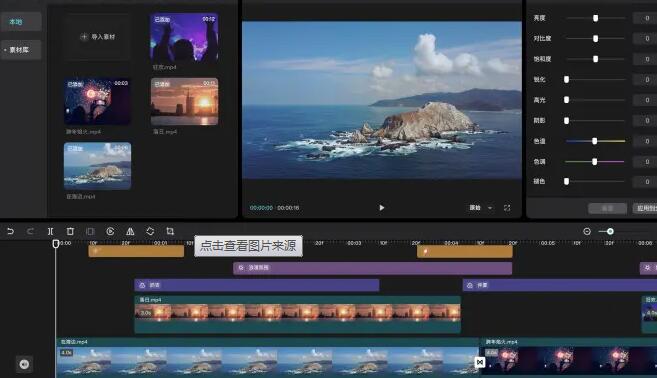Adjust the timeline zoom slider
This screenshot has width=657, height=378.
pos(610,231)
